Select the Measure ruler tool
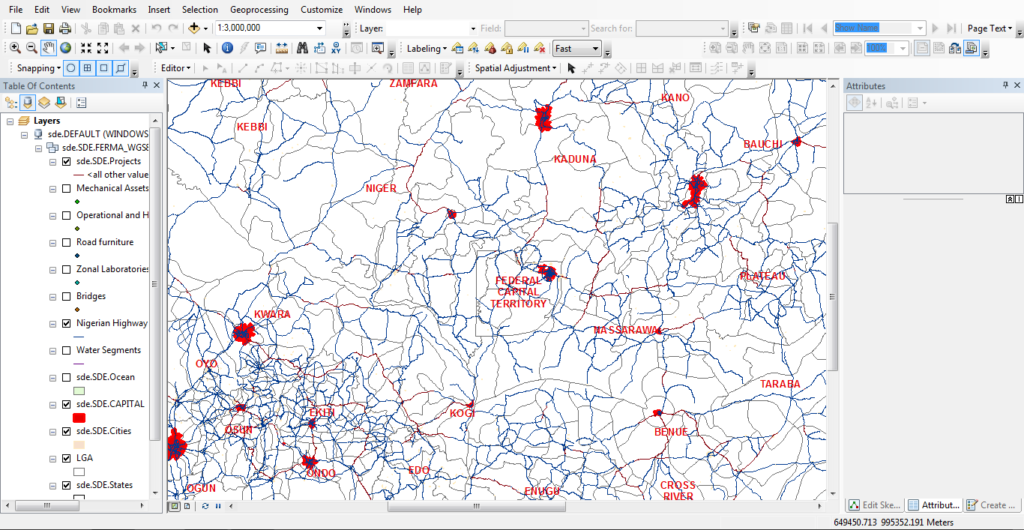Screen dimensions: 1024x530 click(281, 48)
